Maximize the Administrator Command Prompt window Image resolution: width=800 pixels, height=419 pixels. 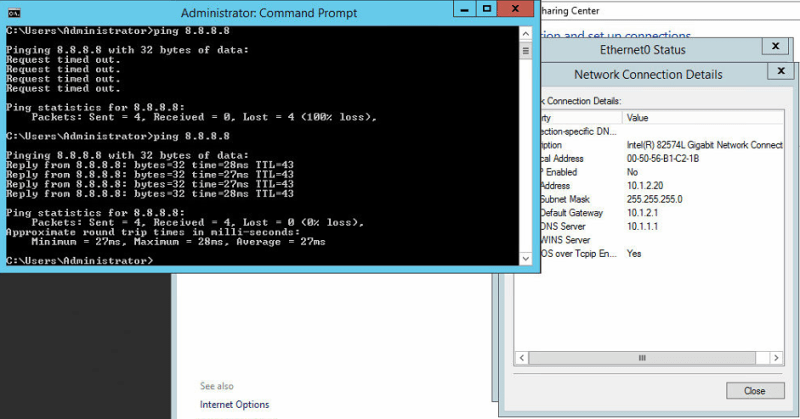coord(487,8)
